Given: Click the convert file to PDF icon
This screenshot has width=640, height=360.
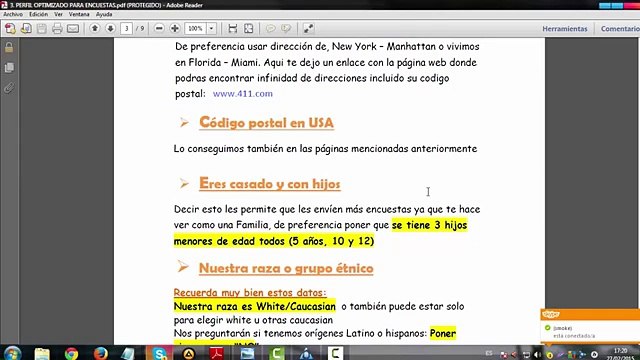Looking at the screenshot, I should [x=26, y=28].
